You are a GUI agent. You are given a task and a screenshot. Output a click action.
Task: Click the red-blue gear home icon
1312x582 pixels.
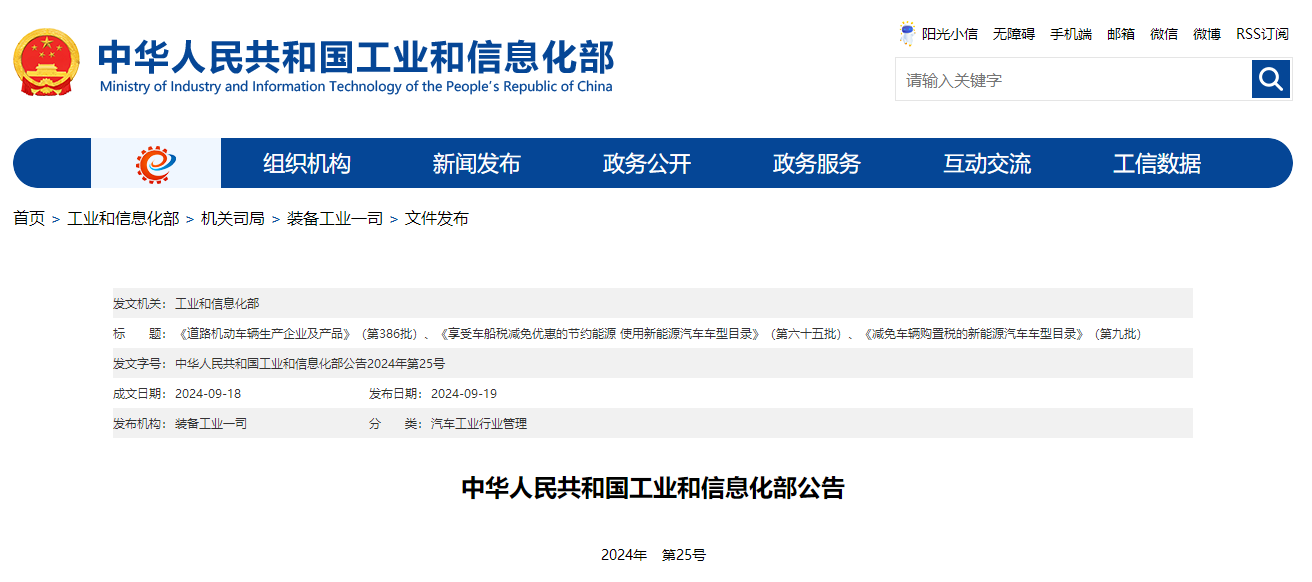(x=155, y=163)
